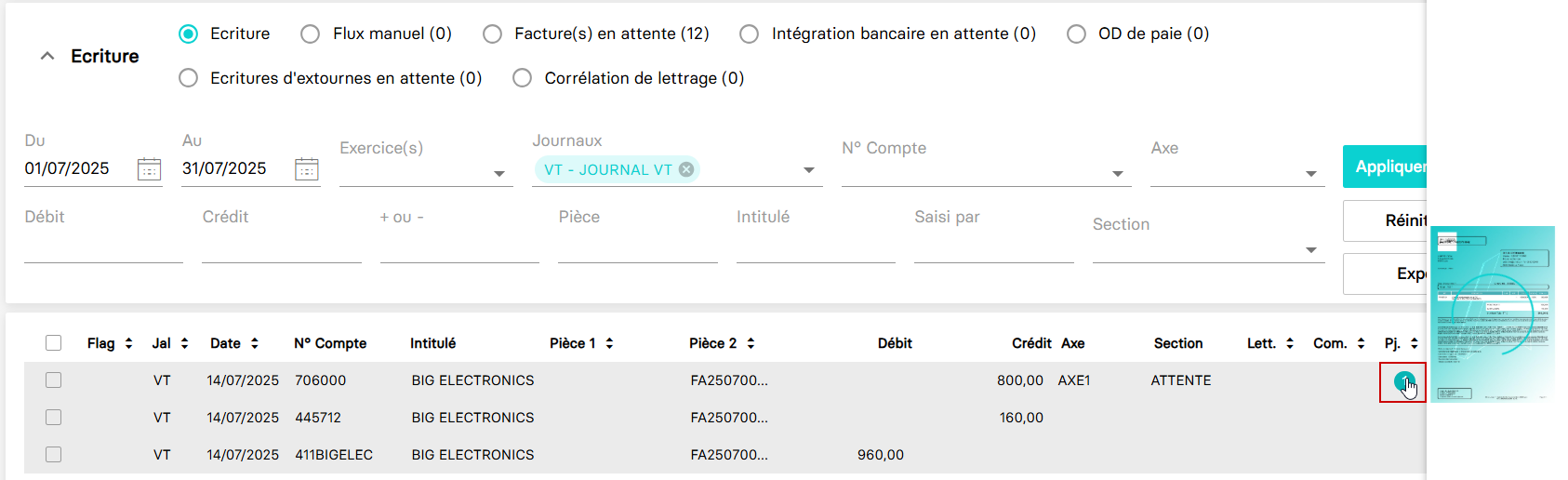Open the Au date calendar picker
This screenshot has width=1568, height=480.
306,169
